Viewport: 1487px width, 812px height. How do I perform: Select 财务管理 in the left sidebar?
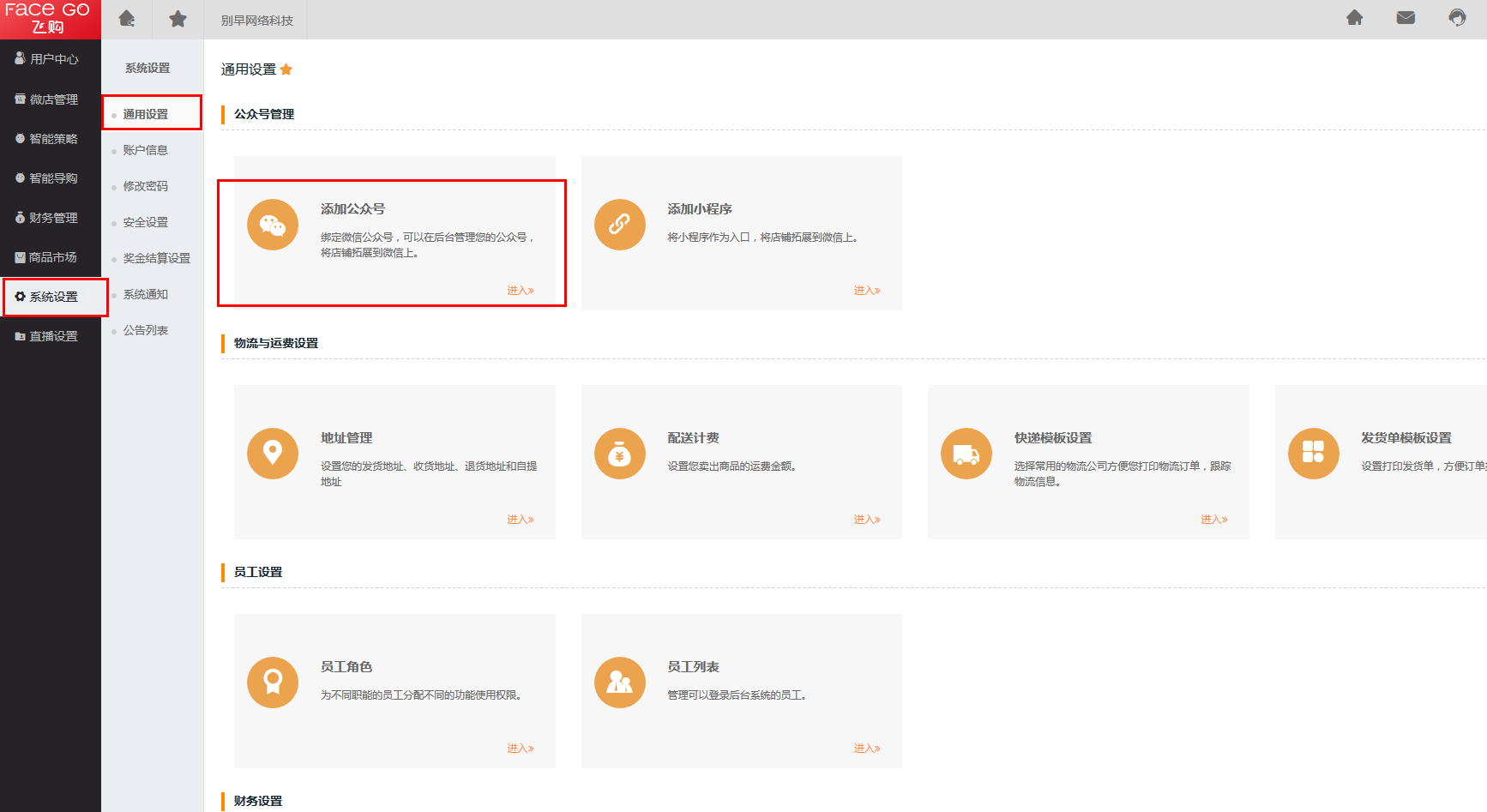[x=53, y=218]
